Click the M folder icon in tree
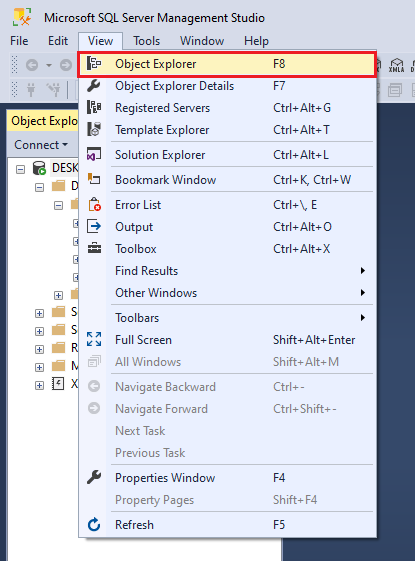 pyautogui.click(x=58, y=365)
